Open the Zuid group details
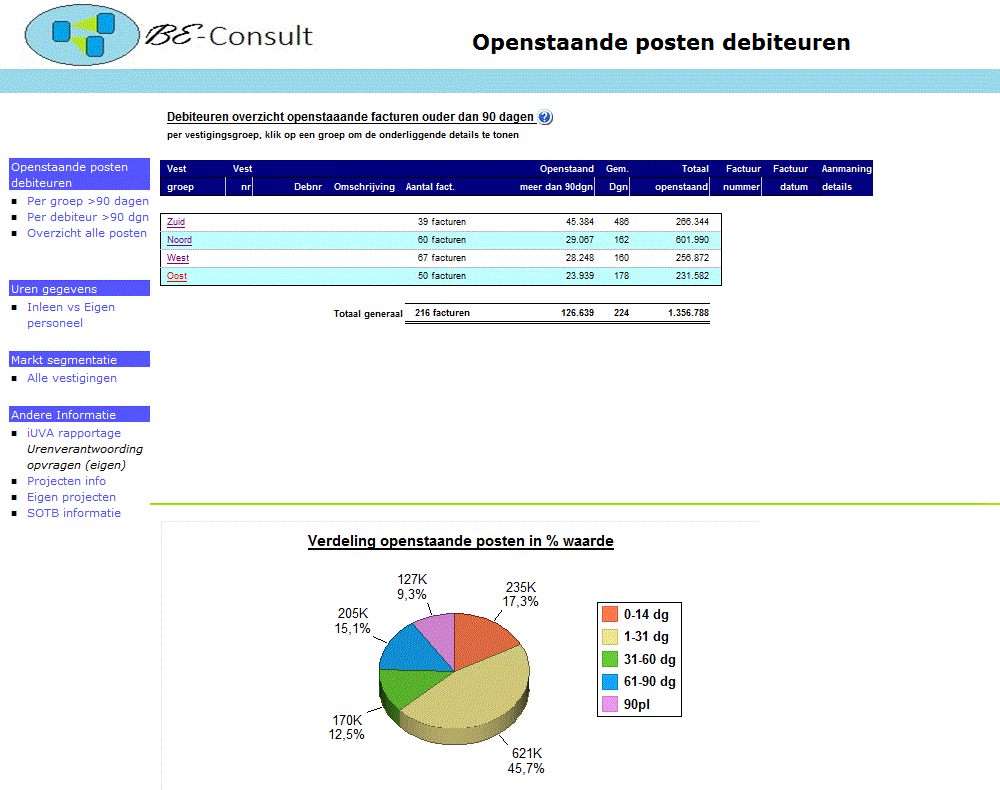The height and width of the screenshot is (790, 1000). pos(176,222)
